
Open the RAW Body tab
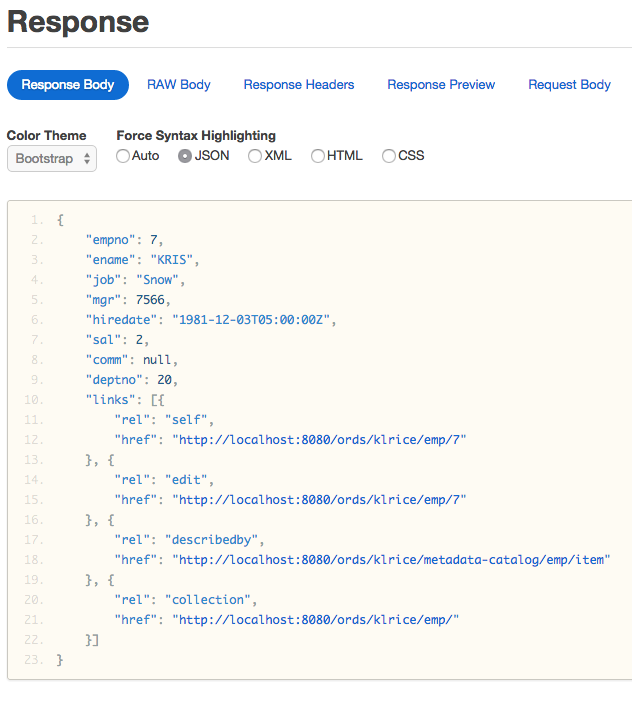pos(179,85)
